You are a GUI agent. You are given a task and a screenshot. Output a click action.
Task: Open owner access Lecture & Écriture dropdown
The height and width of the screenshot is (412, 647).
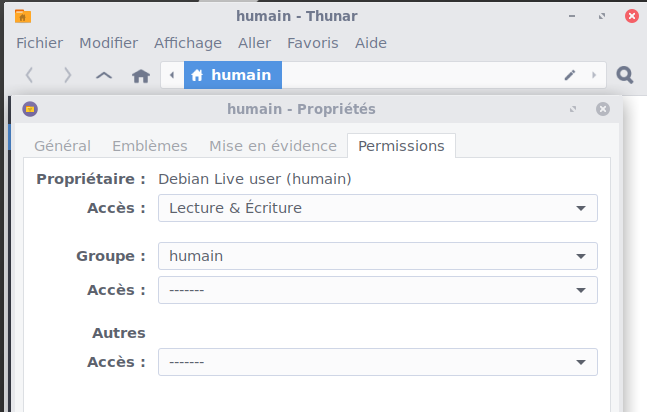tap(377, 208)
